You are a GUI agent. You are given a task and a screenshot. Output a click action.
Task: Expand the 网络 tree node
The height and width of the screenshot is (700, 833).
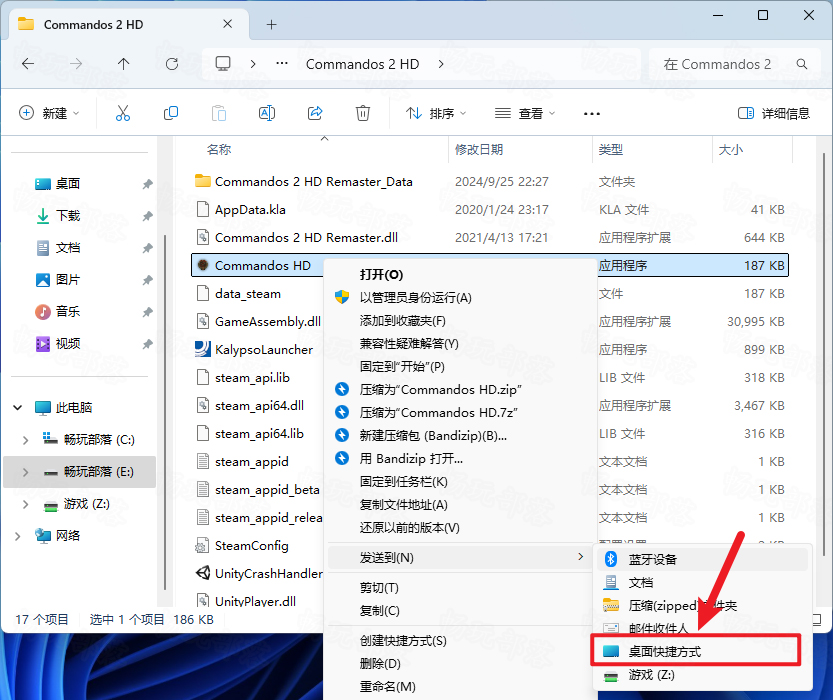pyautogui.click(x=18, y=536)
